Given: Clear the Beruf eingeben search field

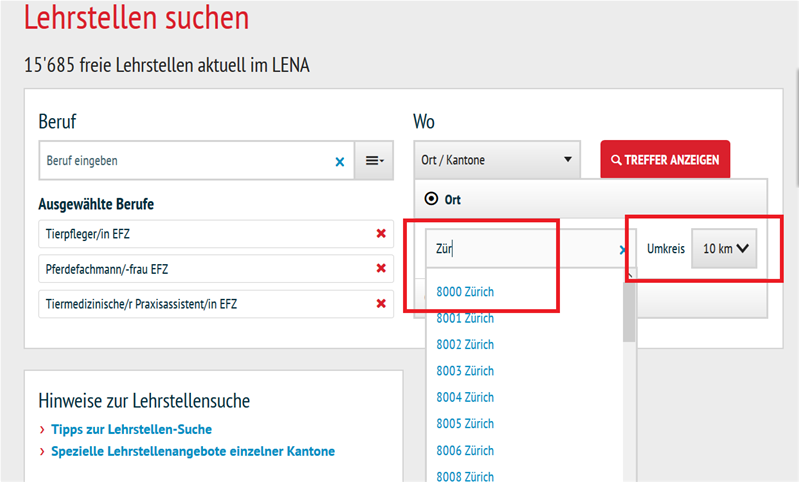Looking at the screenshot, I should [x=340, y=161].
